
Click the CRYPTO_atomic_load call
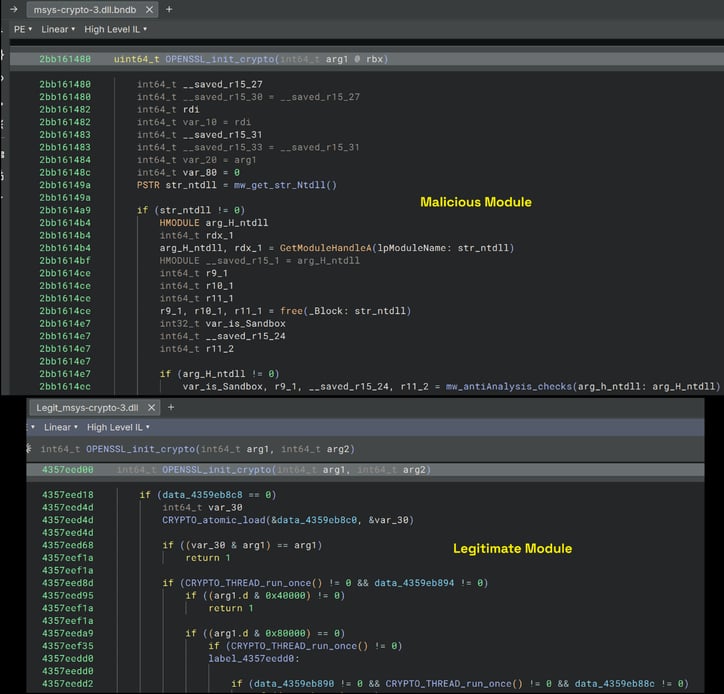click(x=214, y=520)
